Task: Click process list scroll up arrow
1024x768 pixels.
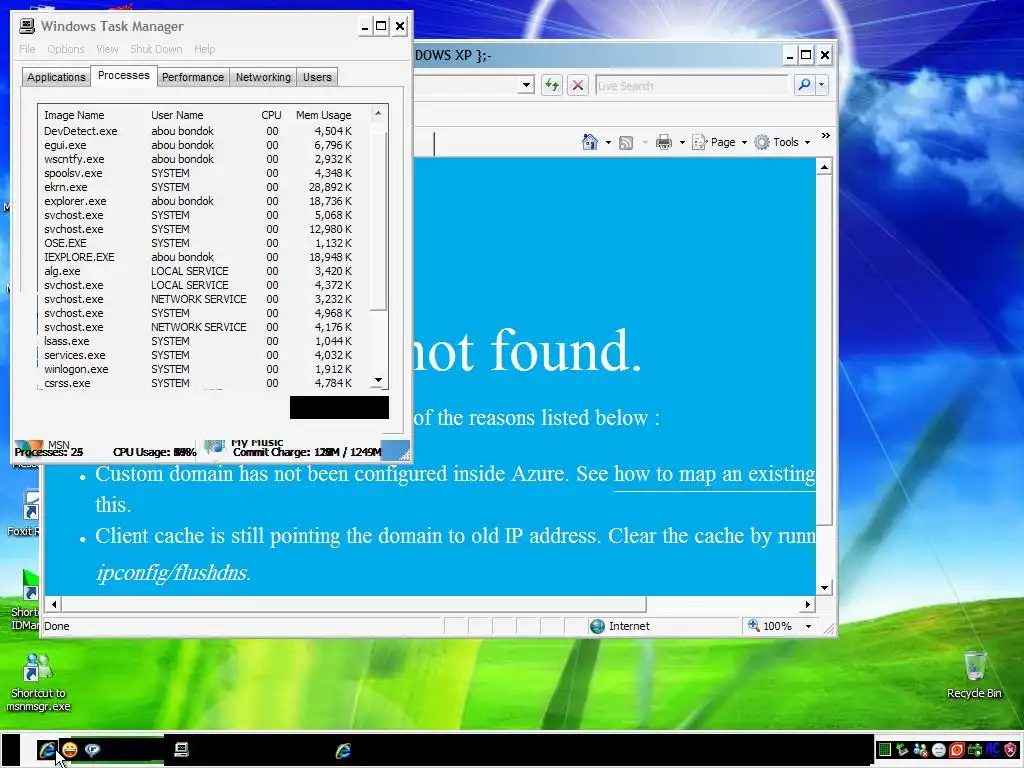Action: coord(378,114)
